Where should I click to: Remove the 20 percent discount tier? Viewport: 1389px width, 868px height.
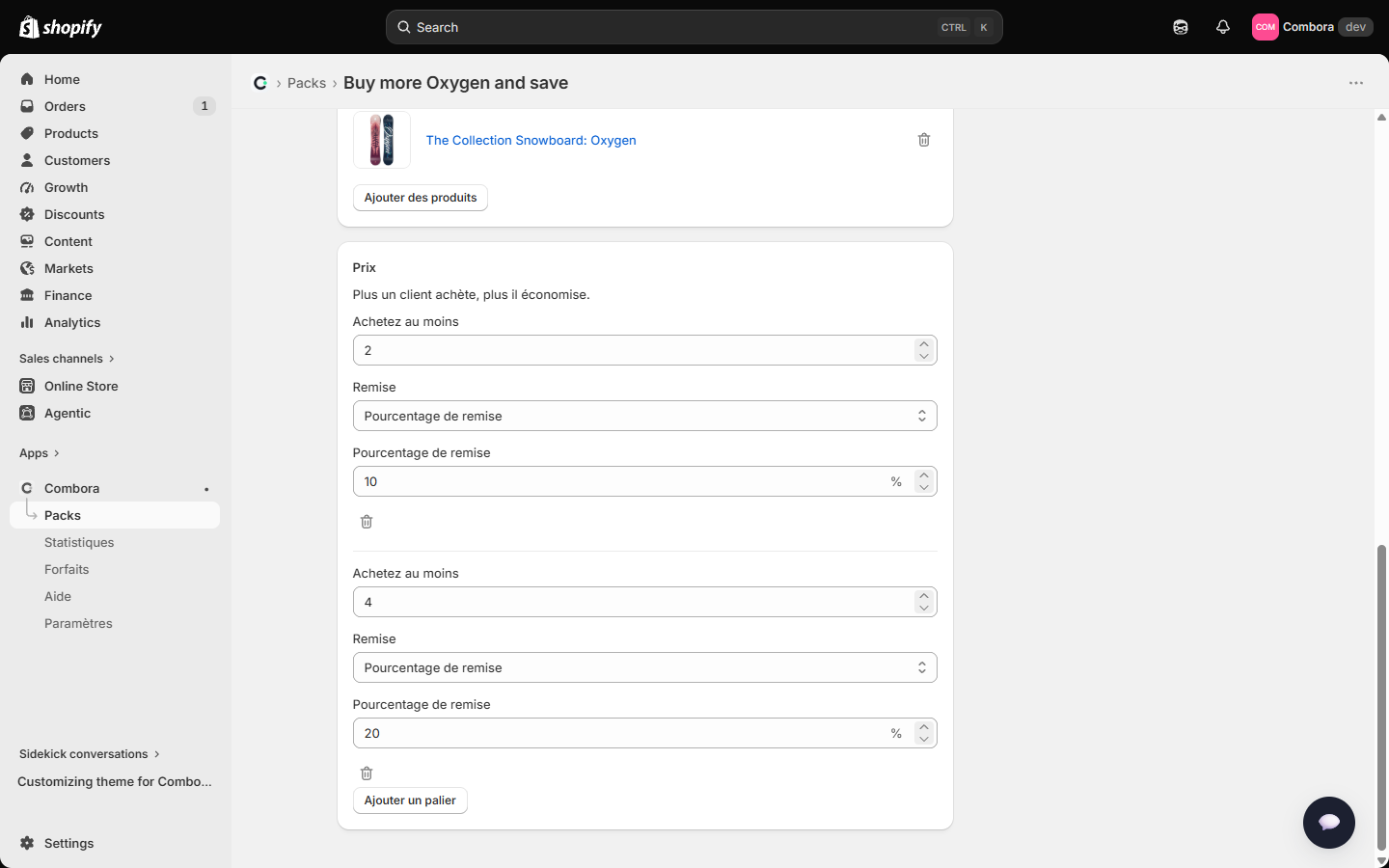click(367, 773)
